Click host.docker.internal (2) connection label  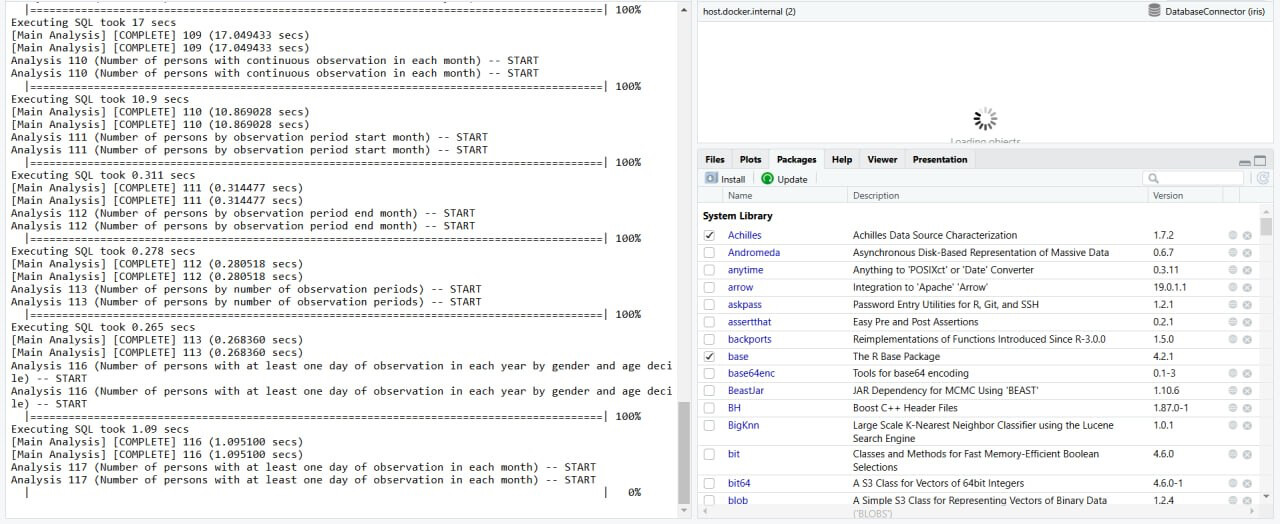point(749,11)
